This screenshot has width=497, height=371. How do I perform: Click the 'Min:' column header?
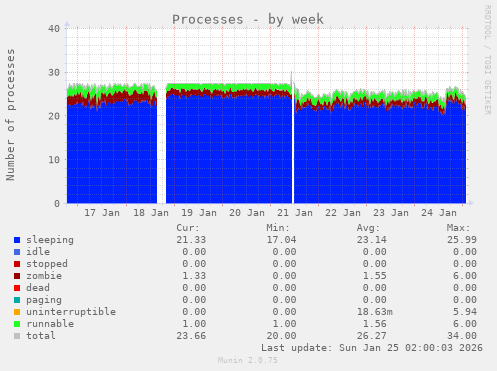coord(278,228)
